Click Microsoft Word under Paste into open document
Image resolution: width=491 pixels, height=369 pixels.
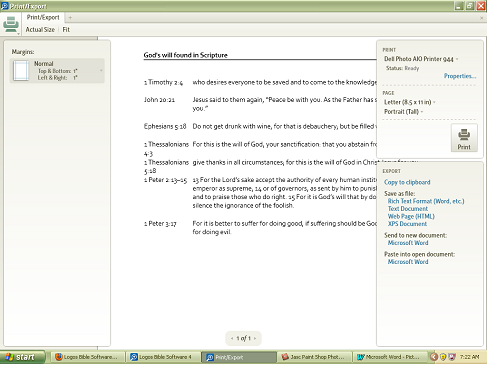(x=408, y=262)
